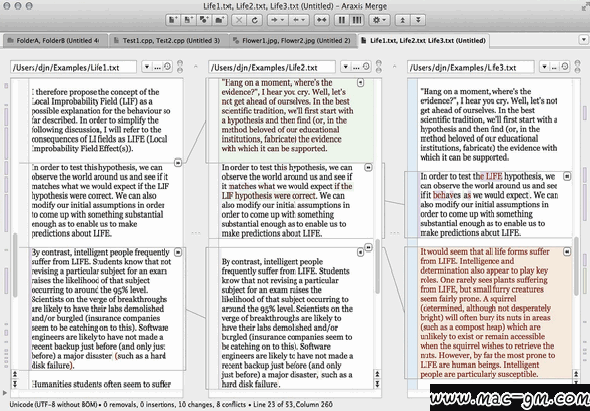The width and height of the screenshot is (590, 411).
Task: Switch to two-way comparison layout
Action: click(x=342, y=20)
